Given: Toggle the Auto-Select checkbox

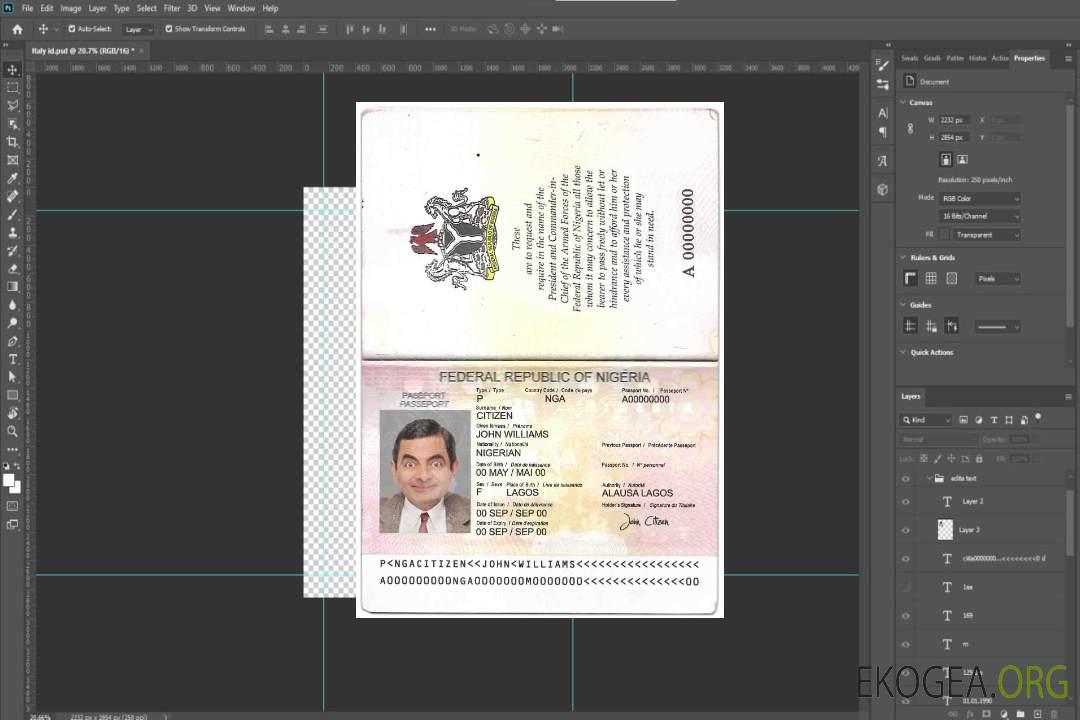Looking at the screenshot, I should (72, 29).
